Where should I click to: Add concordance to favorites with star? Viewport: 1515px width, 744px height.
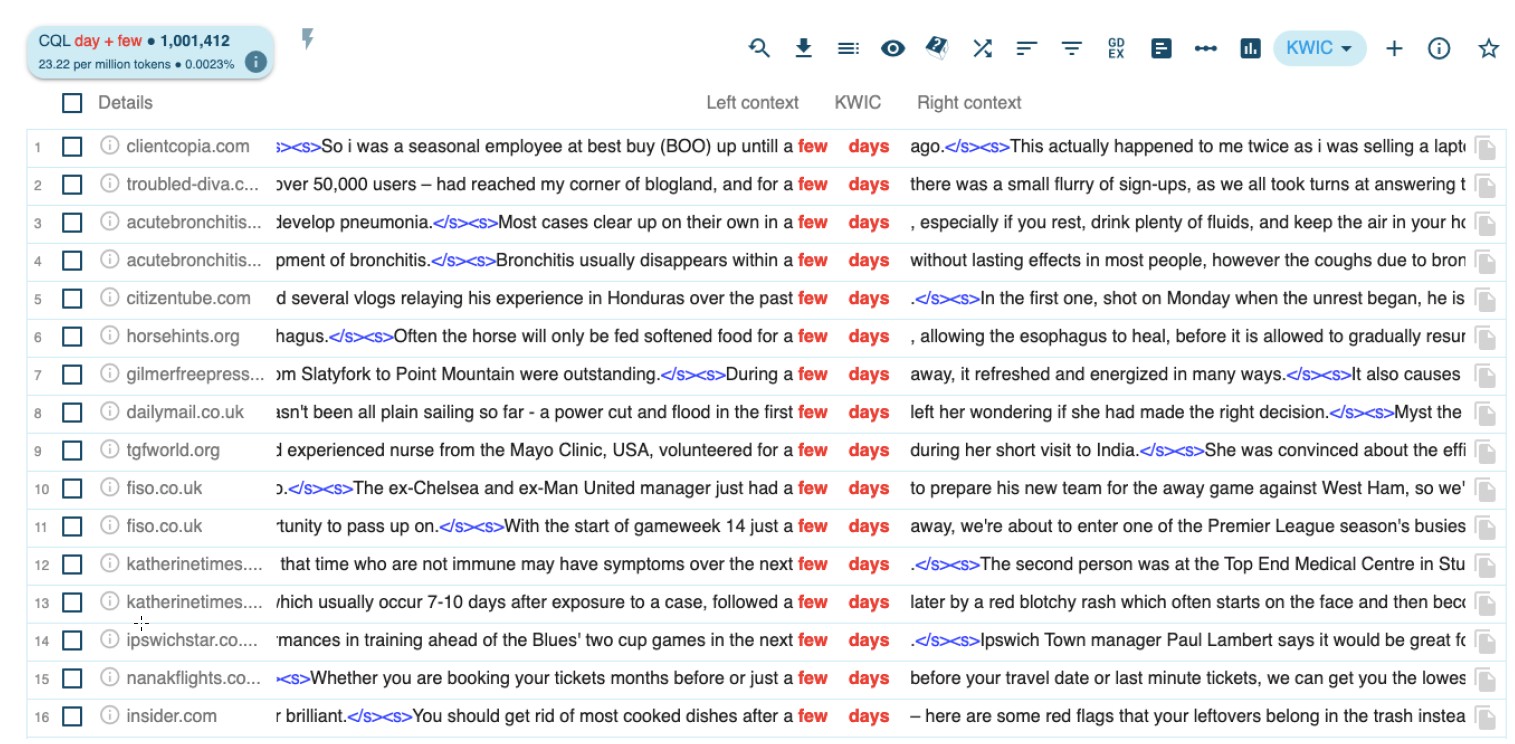(x=1488, y=48)
